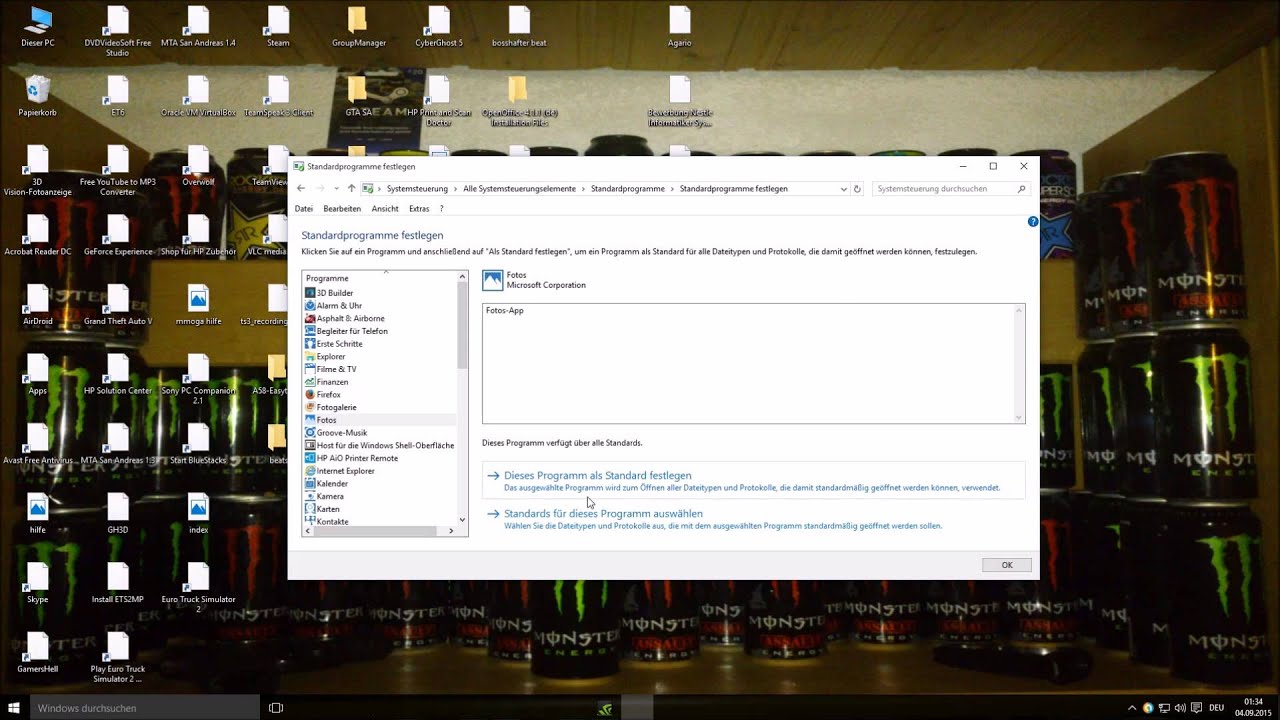Click the program list scroll-down arrow
Viewport: 1280px width, 720px height.
tap(462, 519)
